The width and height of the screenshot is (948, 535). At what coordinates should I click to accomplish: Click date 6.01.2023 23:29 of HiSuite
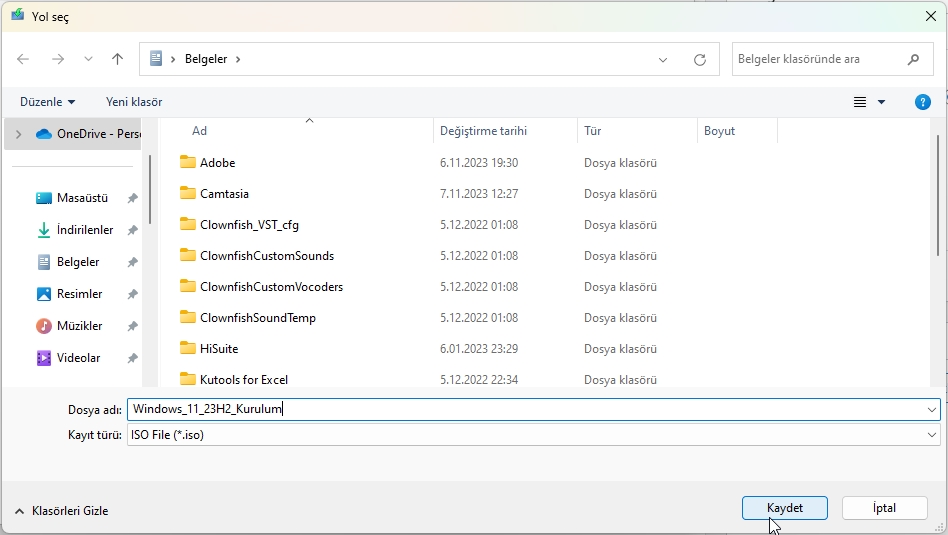coord(479,349)
